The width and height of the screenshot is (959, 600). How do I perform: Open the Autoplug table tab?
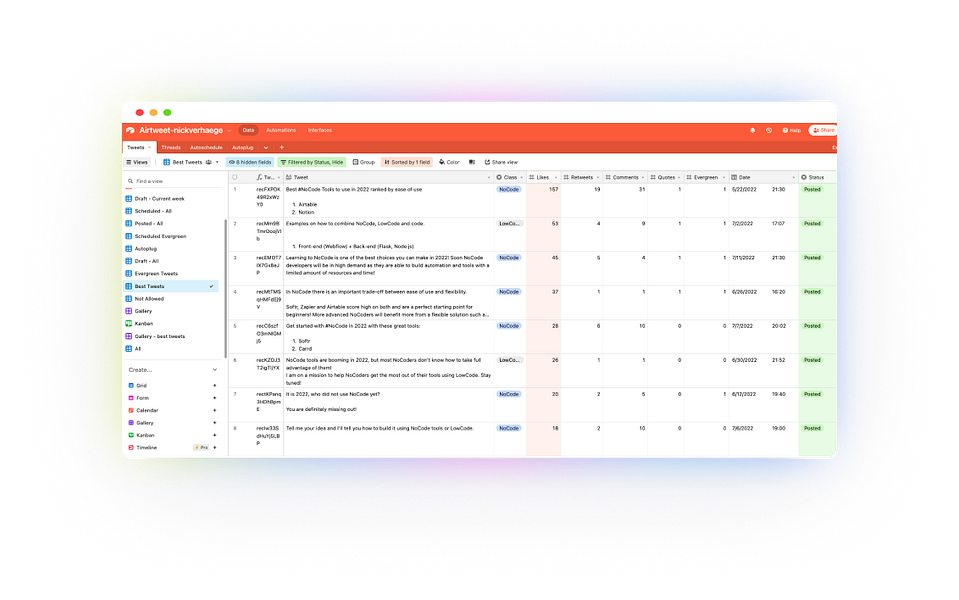pos(242,147)
